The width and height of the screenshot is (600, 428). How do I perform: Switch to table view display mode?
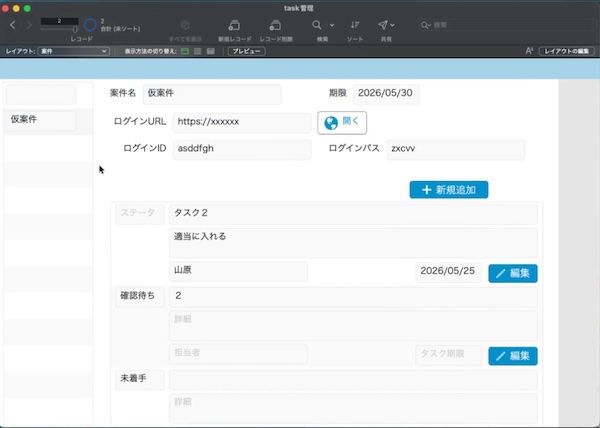[x=210, y=51]
